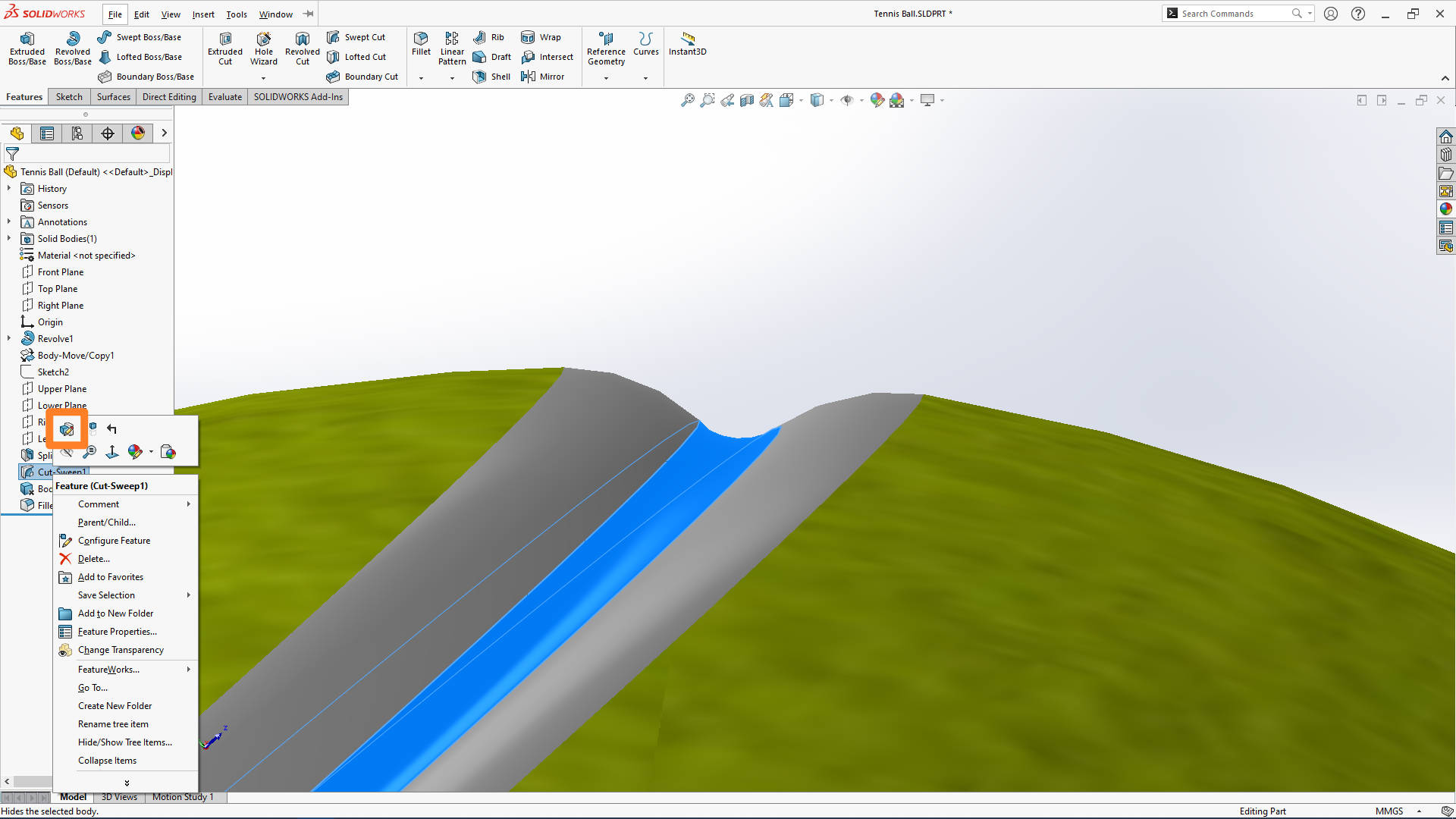Select the Fillet tool

421,43
